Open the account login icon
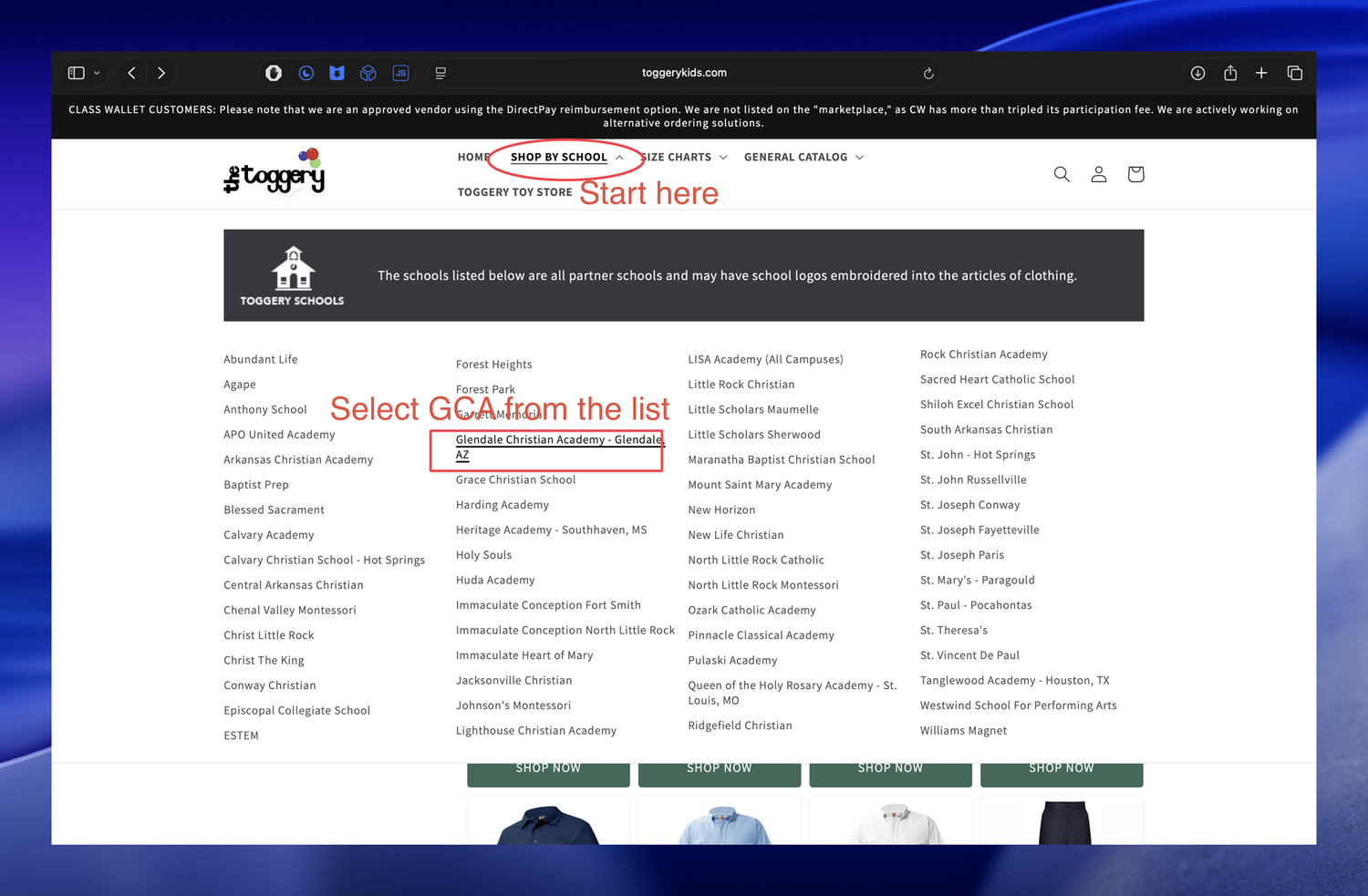Image resolution: width=1368 pixels, height=896 pixels. tap(1099, 174)
